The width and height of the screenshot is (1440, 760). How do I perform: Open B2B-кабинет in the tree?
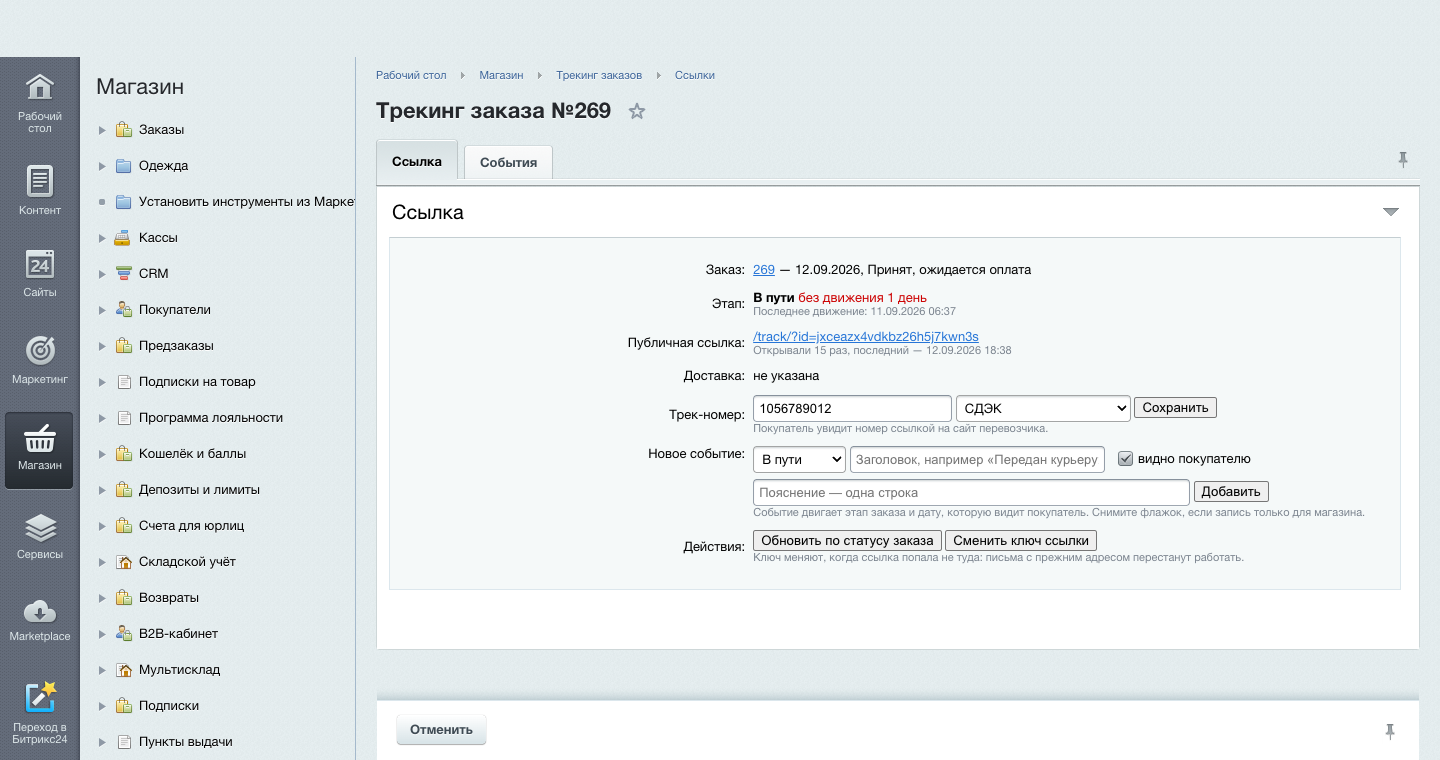click(x=178, y=634)
